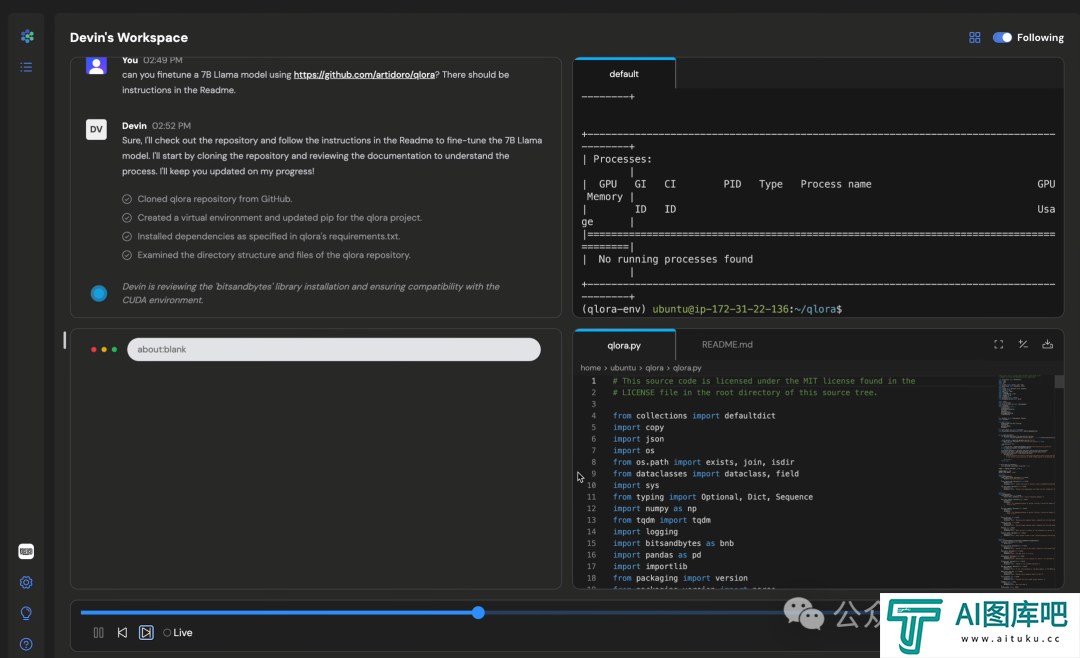Click the yellow browser window dot
Image resolution: width=1080 pixels, height=658 pixels.
104,349
